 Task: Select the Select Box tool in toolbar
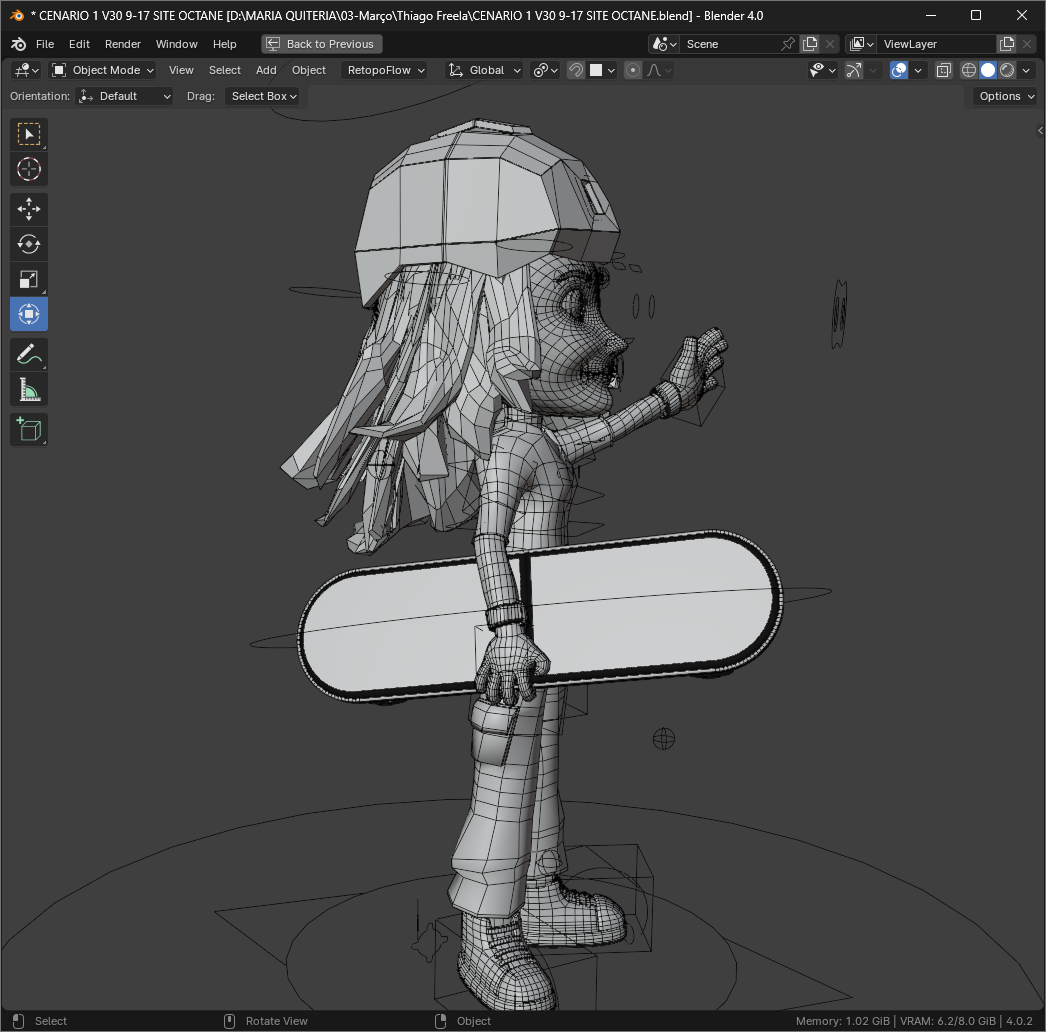29,135
